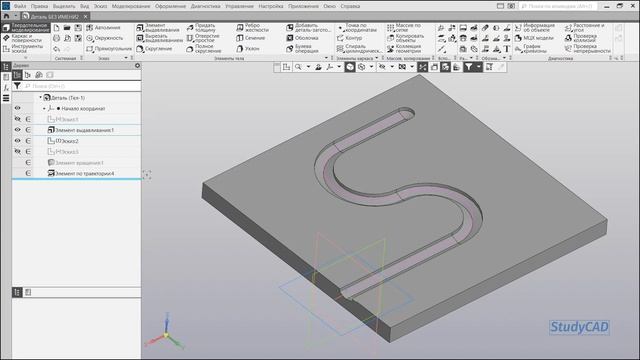The width and height of the screenshot is (640, 360).
Task: Click Копировать объекты tool
Action: pos(405,38)
